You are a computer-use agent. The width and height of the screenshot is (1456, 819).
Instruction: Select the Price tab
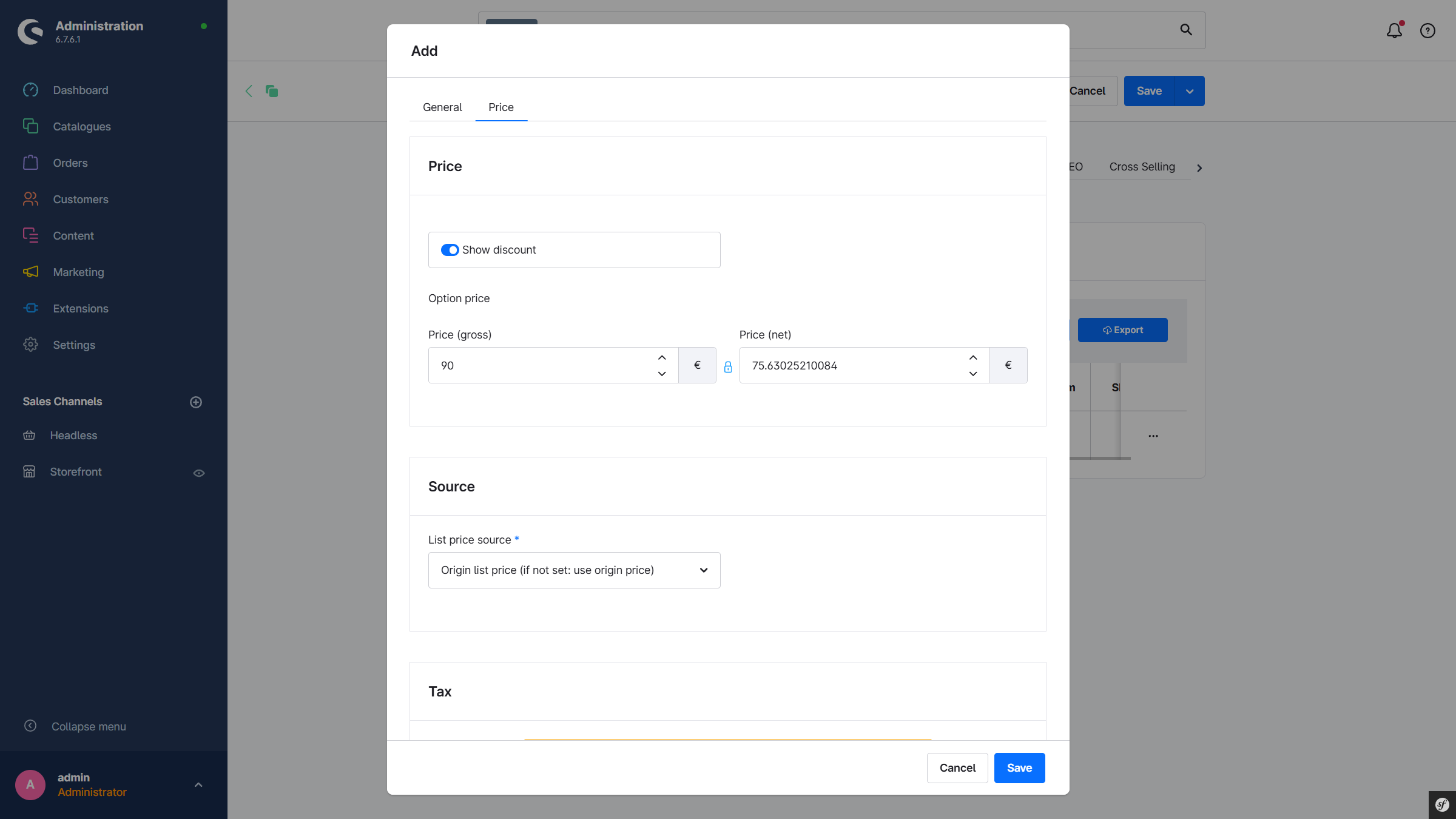point(500,107)
